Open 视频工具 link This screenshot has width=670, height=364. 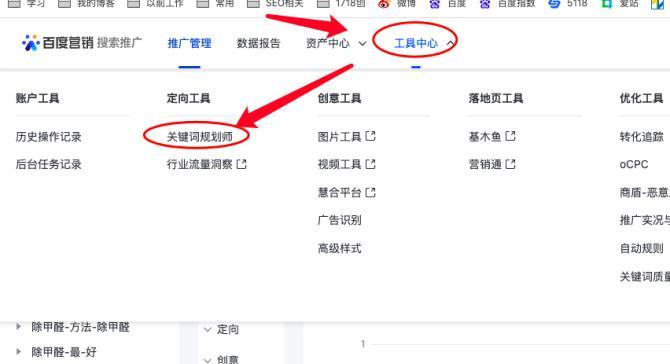[x=339, y=164]
